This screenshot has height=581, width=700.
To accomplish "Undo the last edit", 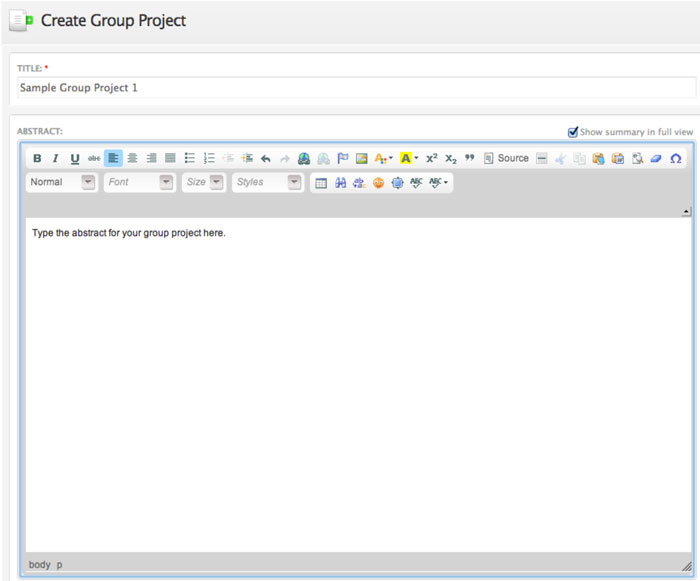I will pos(266,158).
